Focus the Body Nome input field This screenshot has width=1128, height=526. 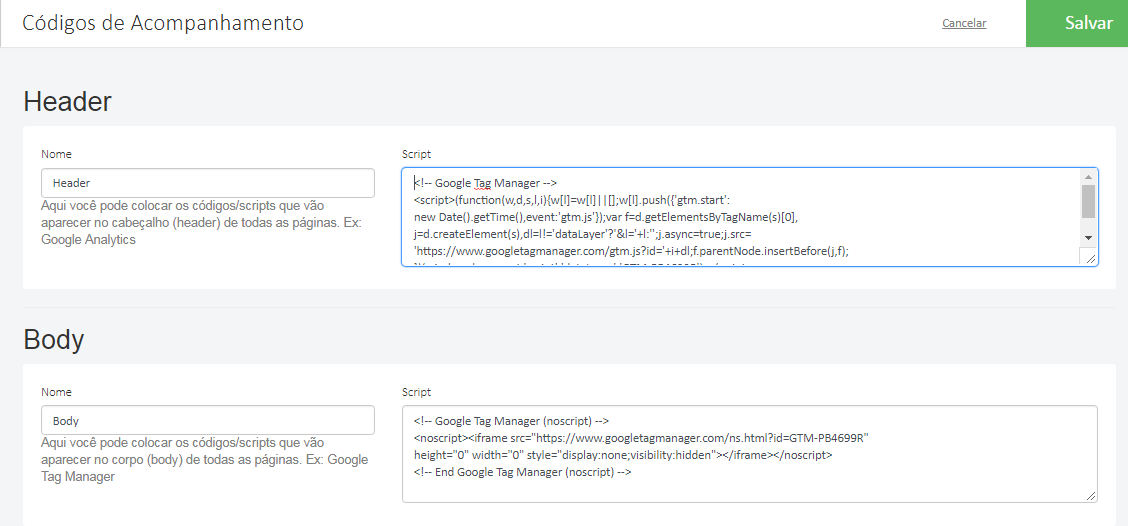[x=208, y=420]
